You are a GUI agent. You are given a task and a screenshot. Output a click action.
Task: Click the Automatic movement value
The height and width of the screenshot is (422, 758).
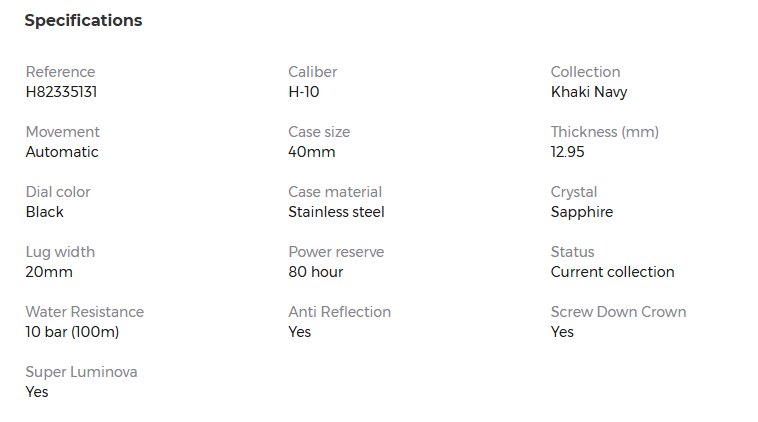[x=62, y=152]
